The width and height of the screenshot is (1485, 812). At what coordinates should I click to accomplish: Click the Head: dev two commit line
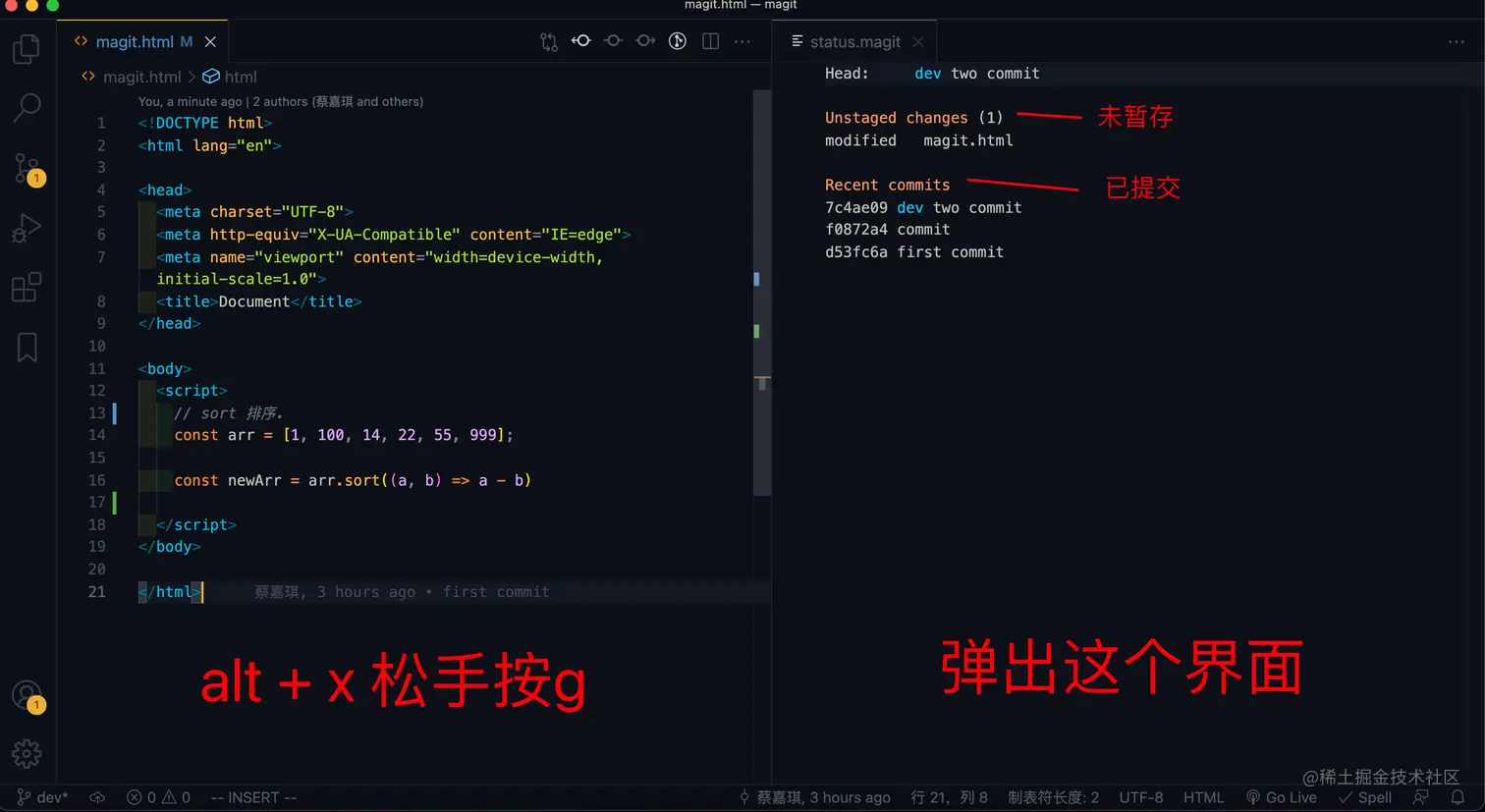click(x=932, y=74)
